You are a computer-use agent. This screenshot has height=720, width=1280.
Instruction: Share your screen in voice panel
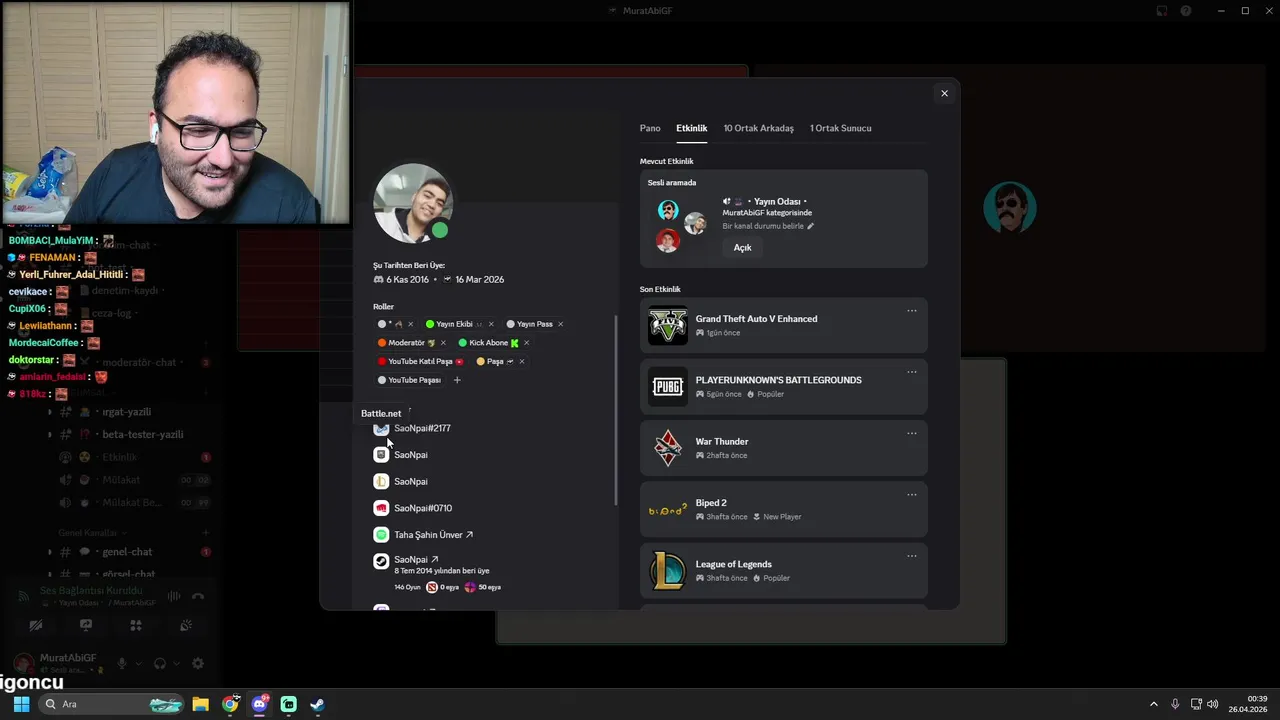[x=86, y=626]
